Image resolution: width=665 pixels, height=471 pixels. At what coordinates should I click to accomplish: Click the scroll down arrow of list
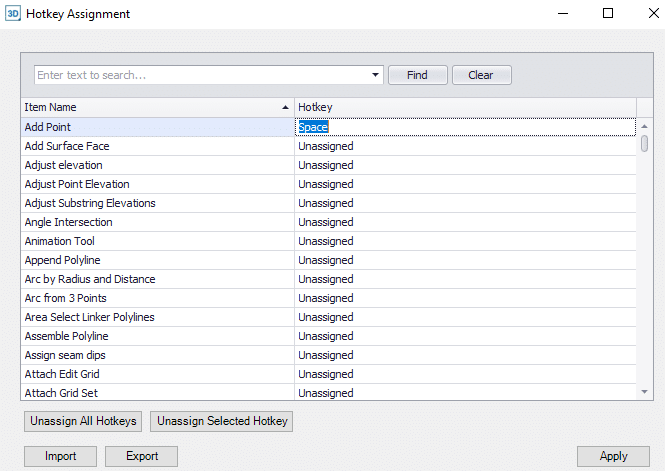coord(644,392)
